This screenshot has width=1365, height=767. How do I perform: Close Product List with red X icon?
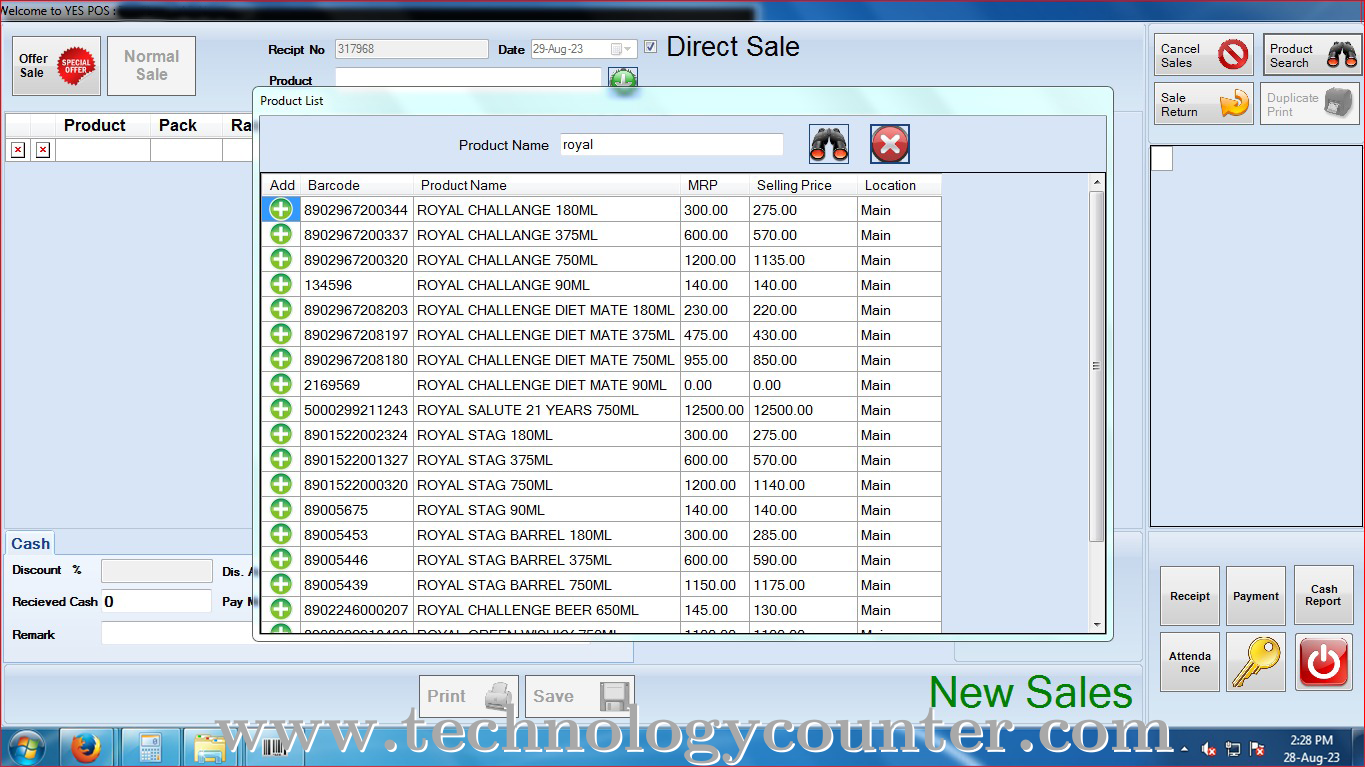click(890, 145)
